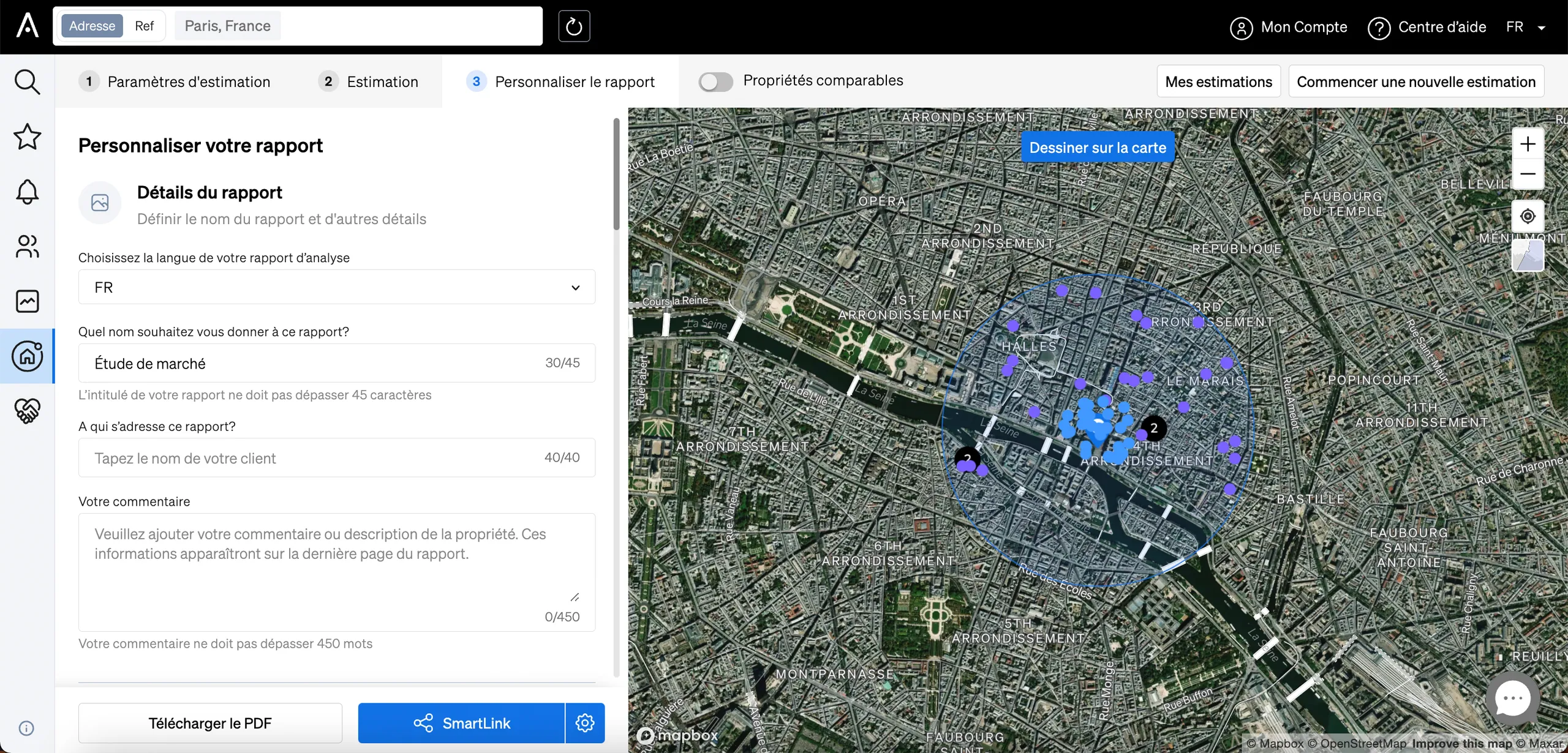
Task: Click the refresh icon beside the address bar
Action: (x=574, y=26)
